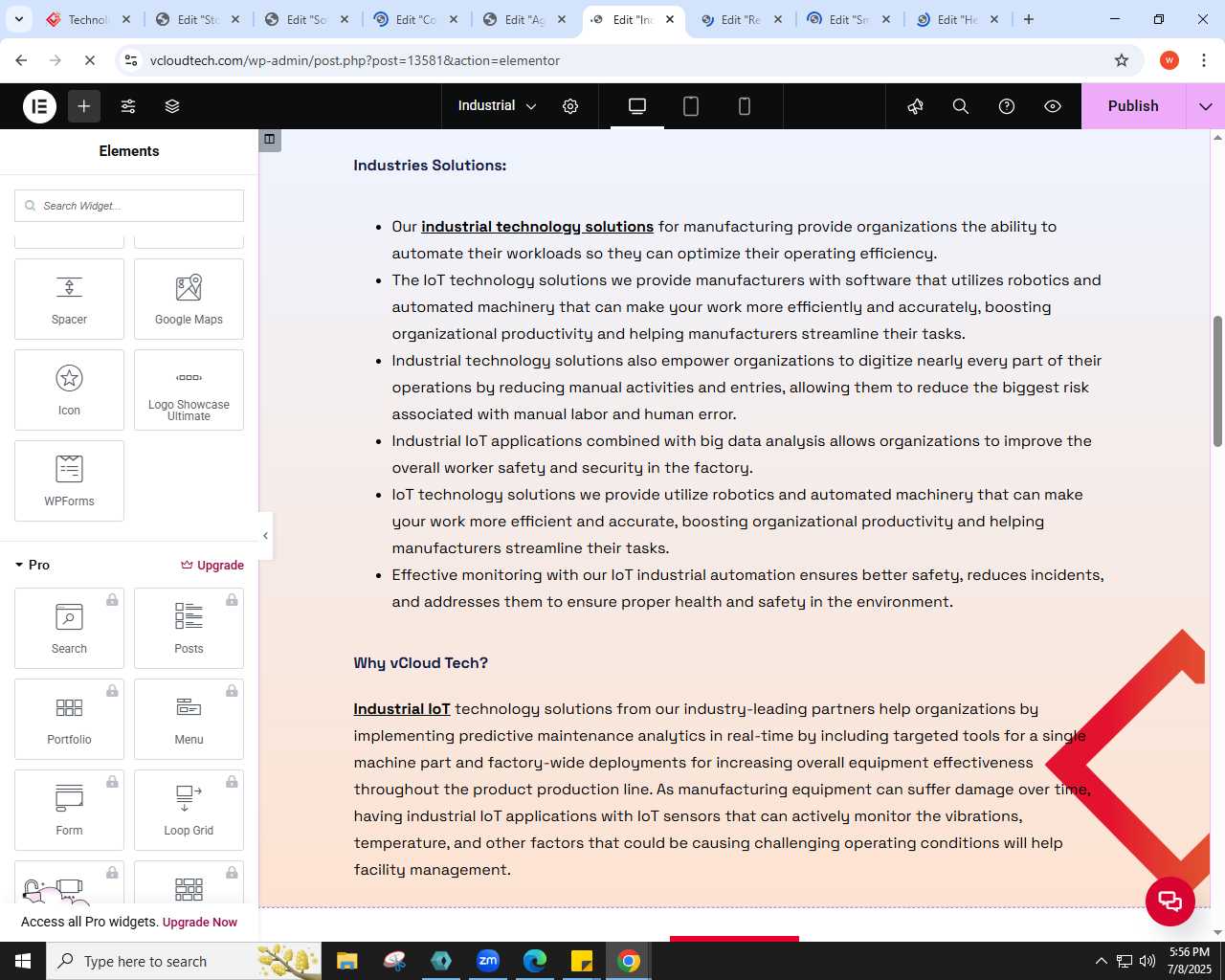1225x980 pixels.
Task: Open What's New megaphone icon
Action: click(915, 106)
